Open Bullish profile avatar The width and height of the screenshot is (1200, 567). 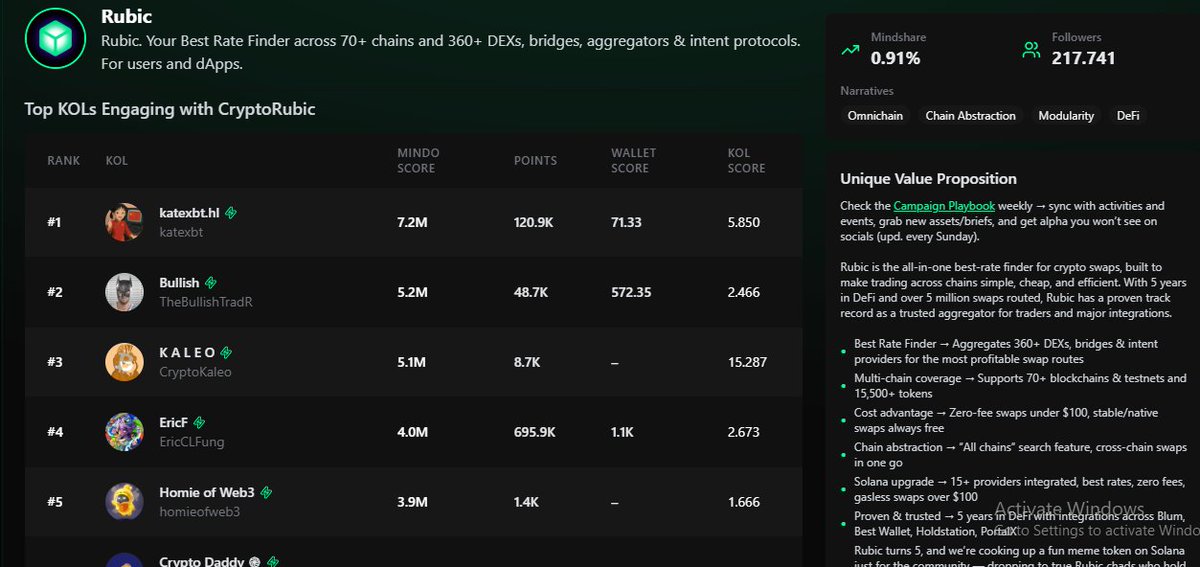click(124, 292)
